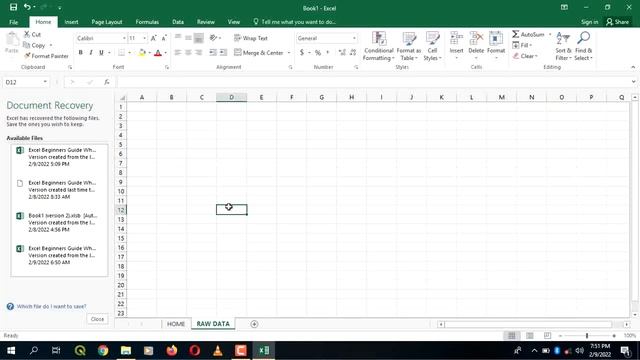Open recovered Book1 (version 2).xlsb file

(59, 222)
